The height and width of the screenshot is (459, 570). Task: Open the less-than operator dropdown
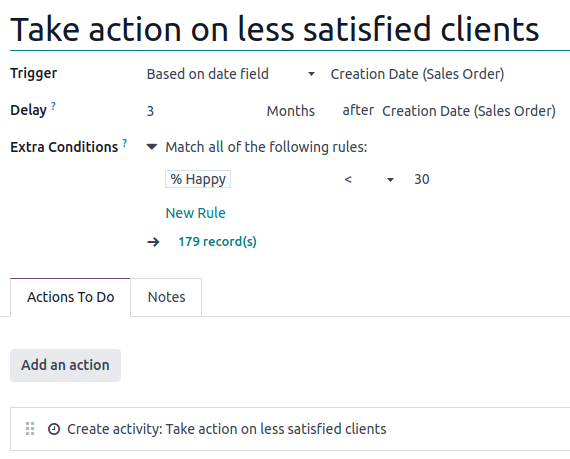click(369, 179)
